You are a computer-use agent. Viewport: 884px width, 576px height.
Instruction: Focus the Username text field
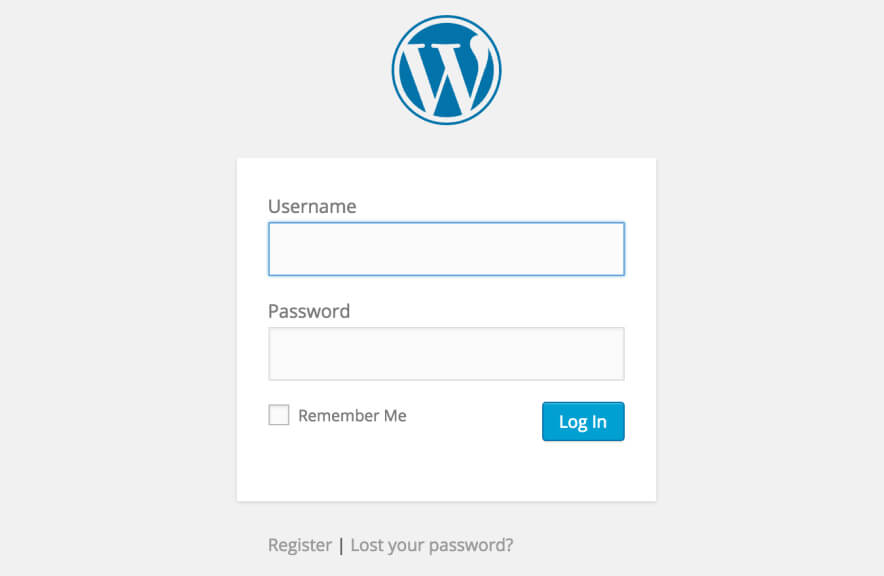446,249
